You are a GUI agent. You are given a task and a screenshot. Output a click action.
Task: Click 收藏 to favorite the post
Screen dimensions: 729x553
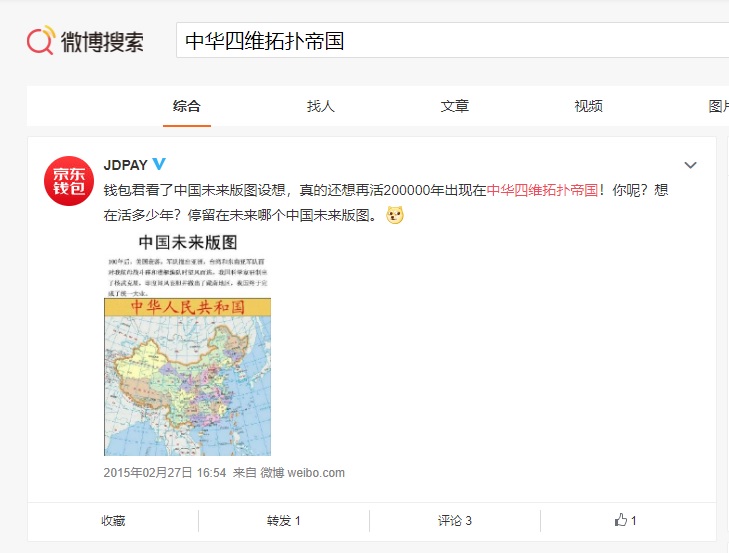coord(113,520)
